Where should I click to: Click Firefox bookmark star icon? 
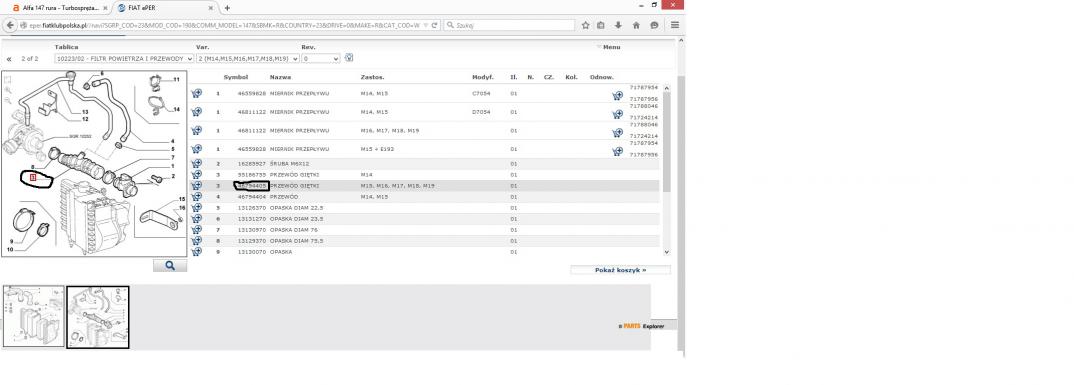click(586, 25)
